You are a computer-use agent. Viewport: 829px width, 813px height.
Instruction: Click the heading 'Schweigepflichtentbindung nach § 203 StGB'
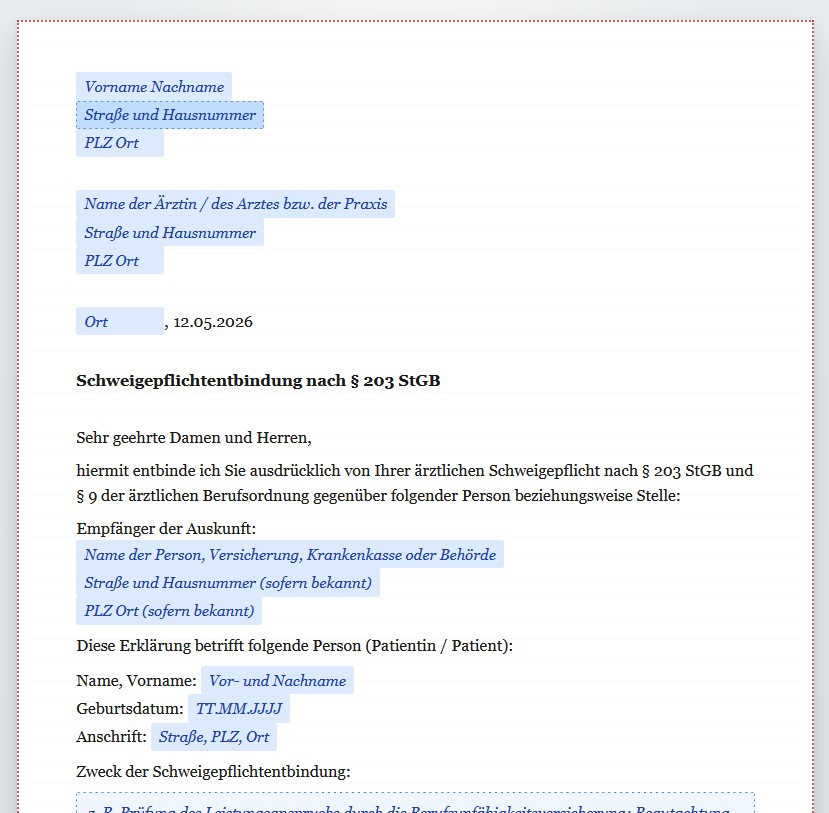click(x=258, y=381)
